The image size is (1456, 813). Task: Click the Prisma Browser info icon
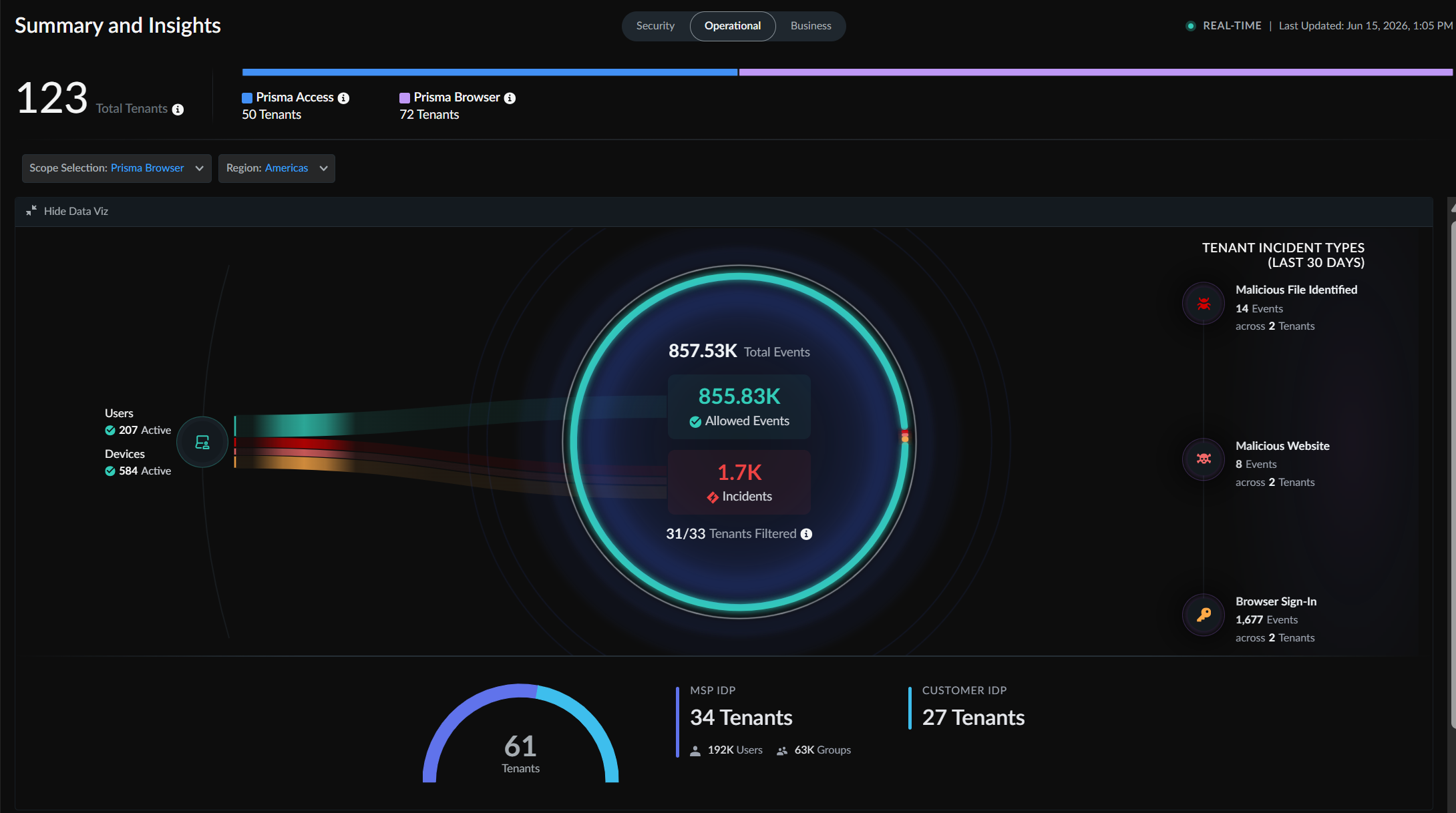[510, 98]
